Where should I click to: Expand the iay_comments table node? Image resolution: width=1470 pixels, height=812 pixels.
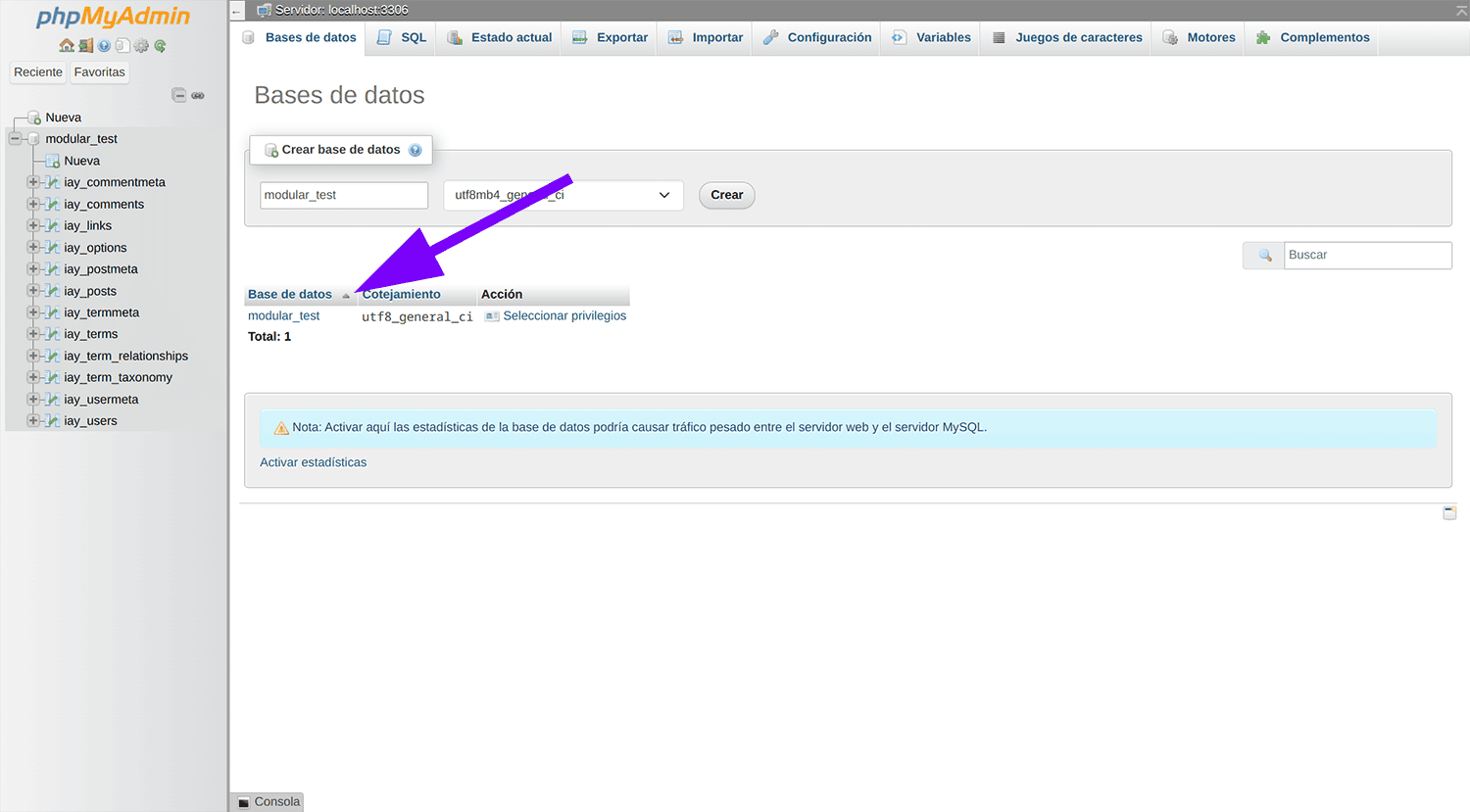click(x=33, y=204)
